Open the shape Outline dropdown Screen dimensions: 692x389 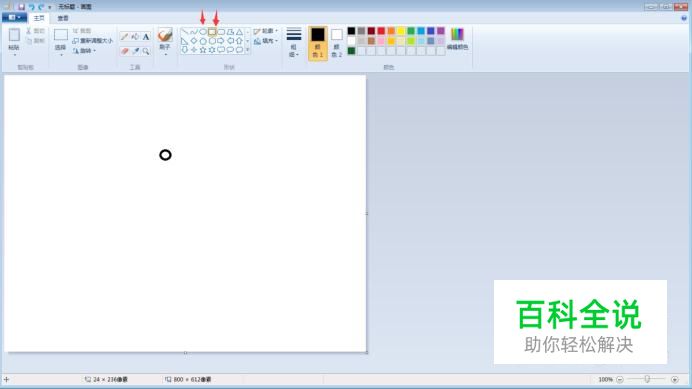coord(266,31)
